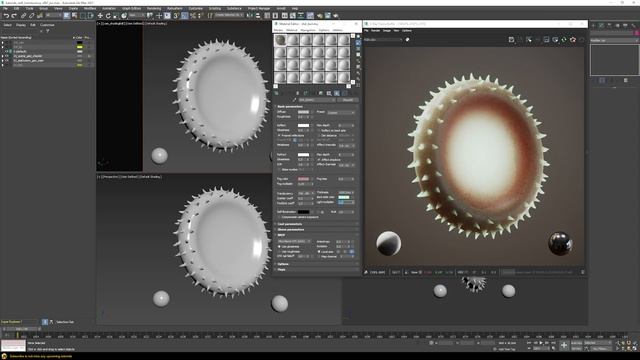Click the large Set Key plus button
This screenshot has height=360, width=640.
tap(564, 345)
